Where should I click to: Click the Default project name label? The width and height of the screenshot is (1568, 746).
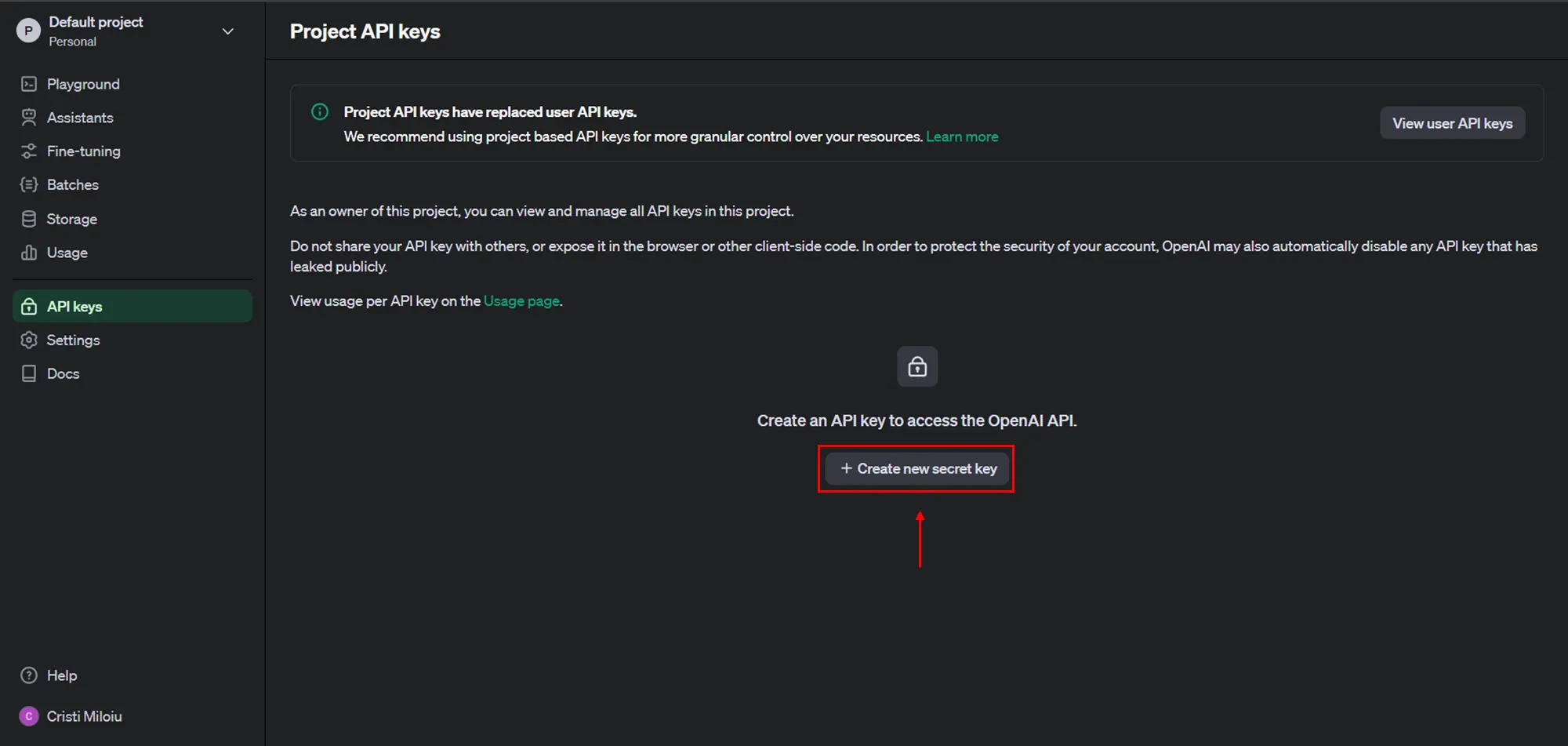[x=96, y=22]
